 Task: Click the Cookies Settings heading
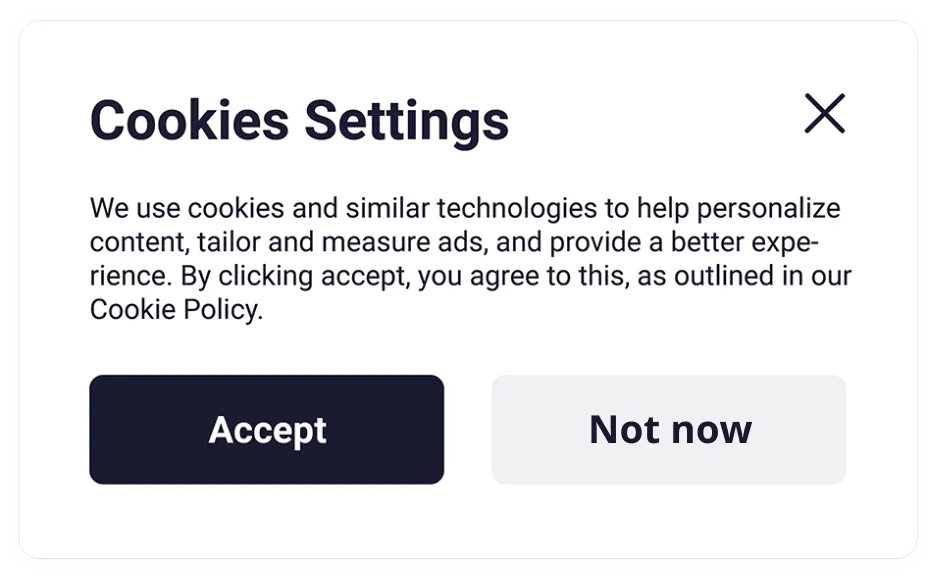click(x=299, y=120)
